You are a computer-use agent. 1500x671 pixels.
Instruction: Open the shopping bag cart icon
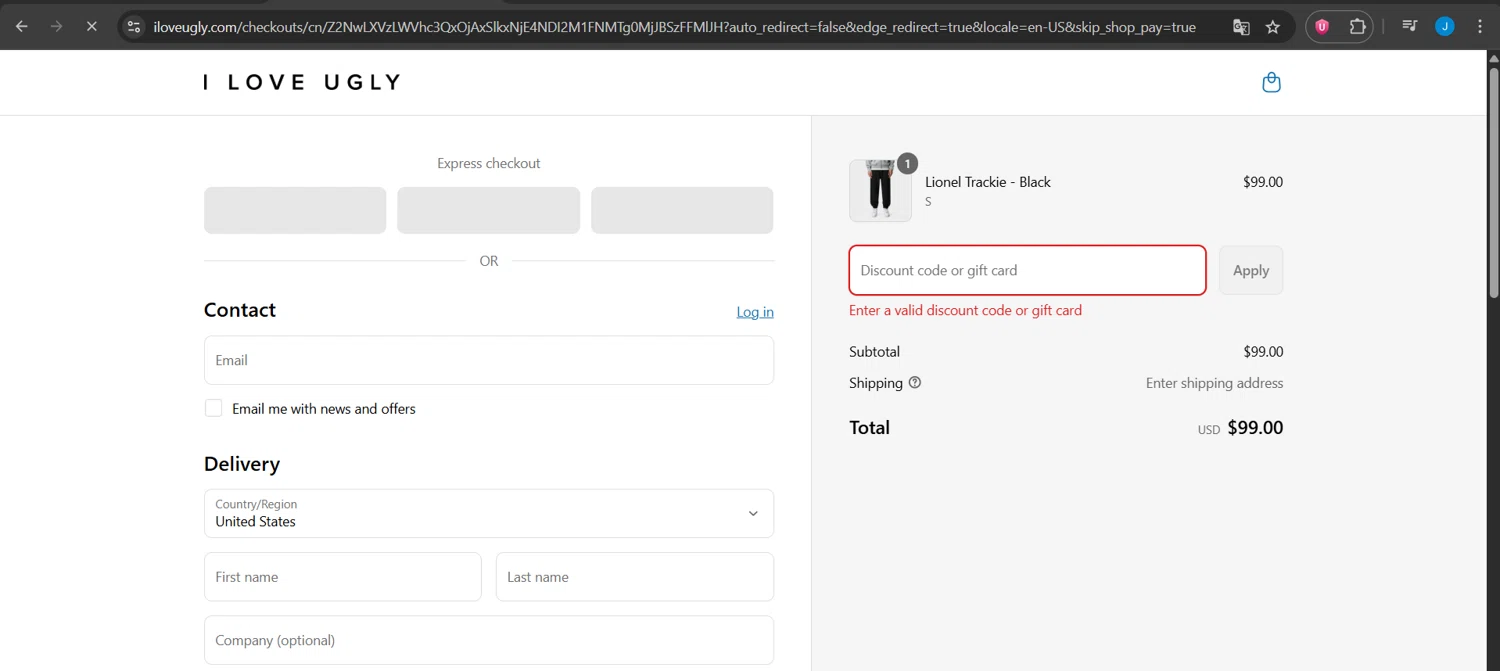click(x=1271, y=82)
